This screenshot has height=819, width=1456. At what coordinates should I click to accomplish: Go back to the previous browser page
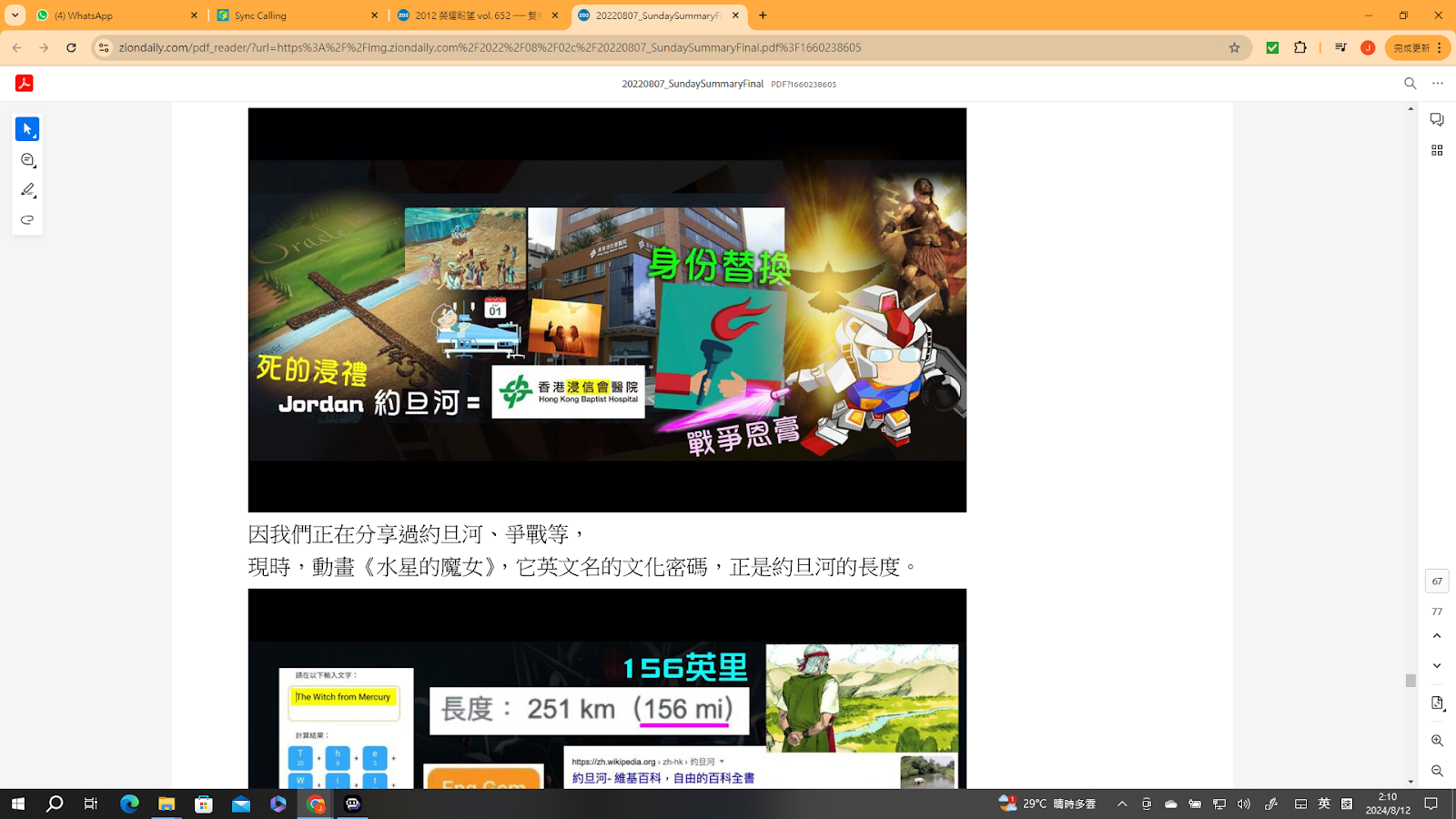click(x=16, y=47)
